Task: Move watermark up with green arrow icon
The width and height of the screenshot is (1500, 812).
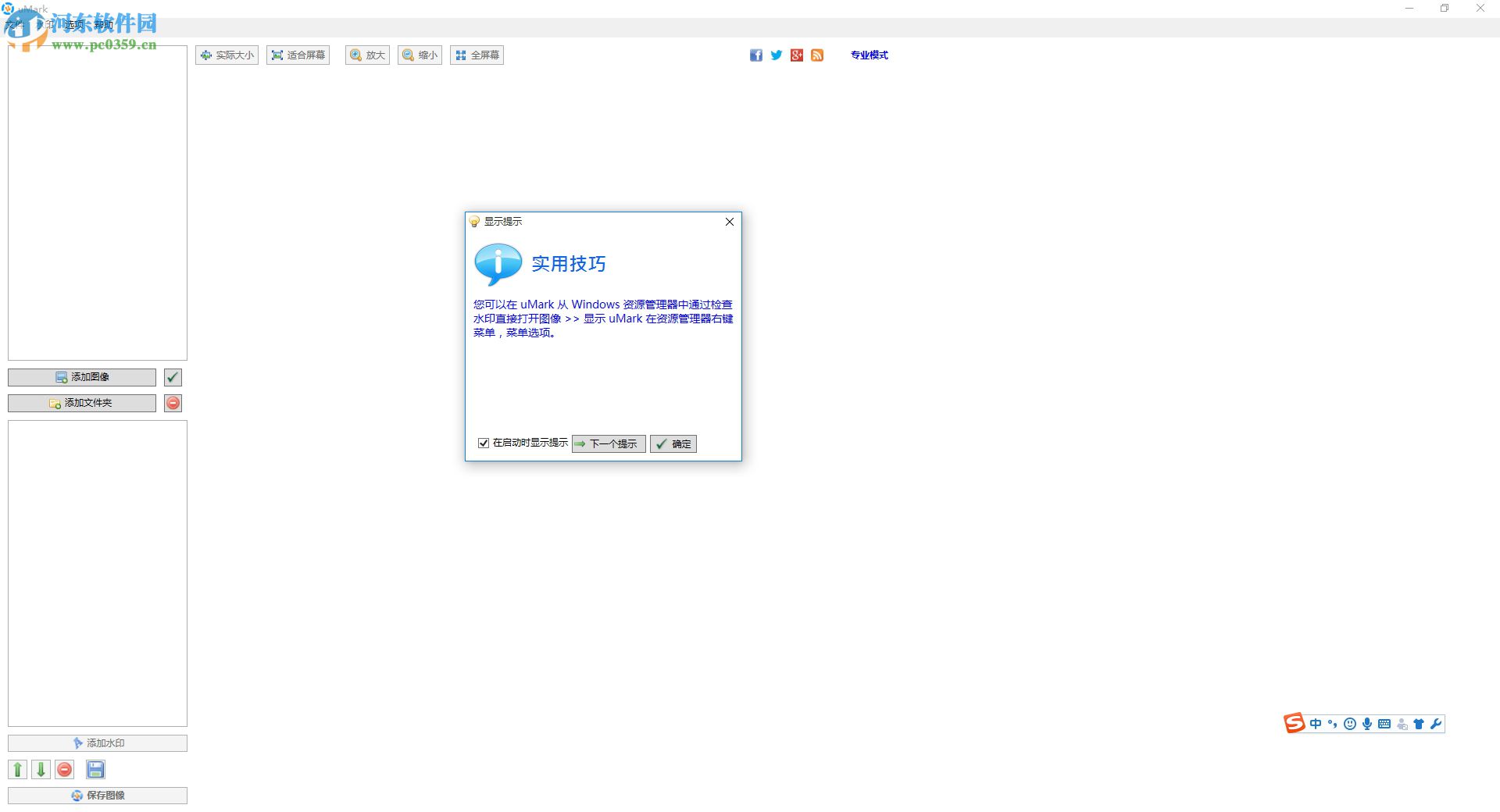Action: [x=17, y=769]
